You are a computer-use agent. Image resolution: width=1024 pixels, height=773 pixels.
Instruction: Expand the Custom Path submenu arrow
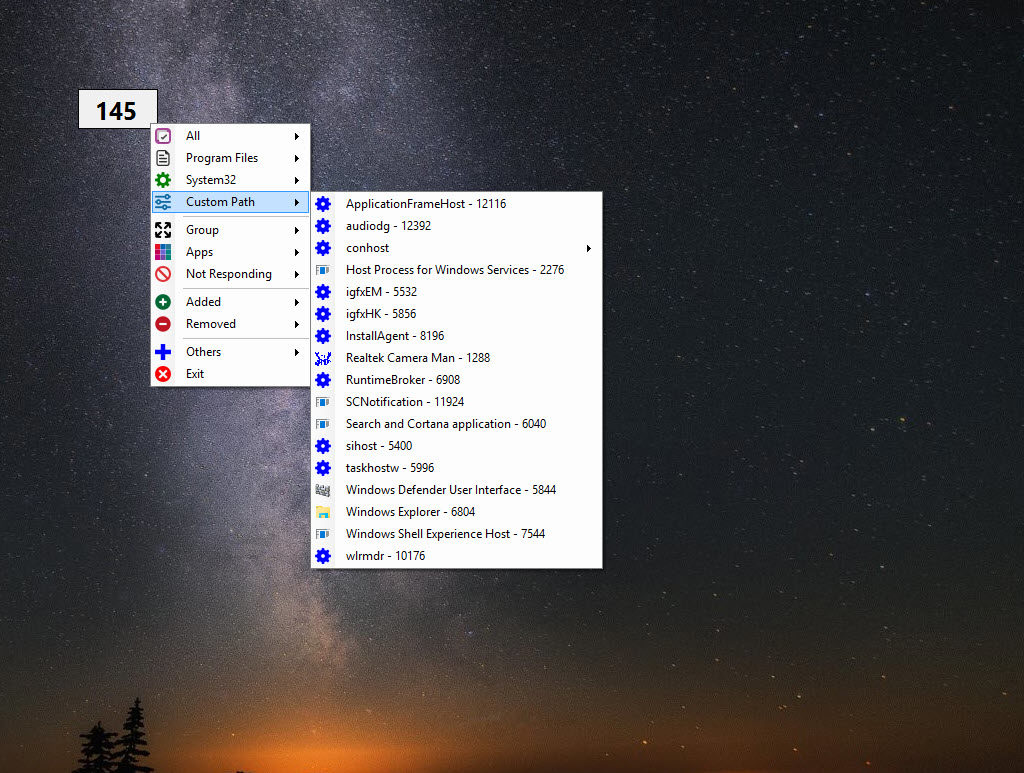click(296, 202)
